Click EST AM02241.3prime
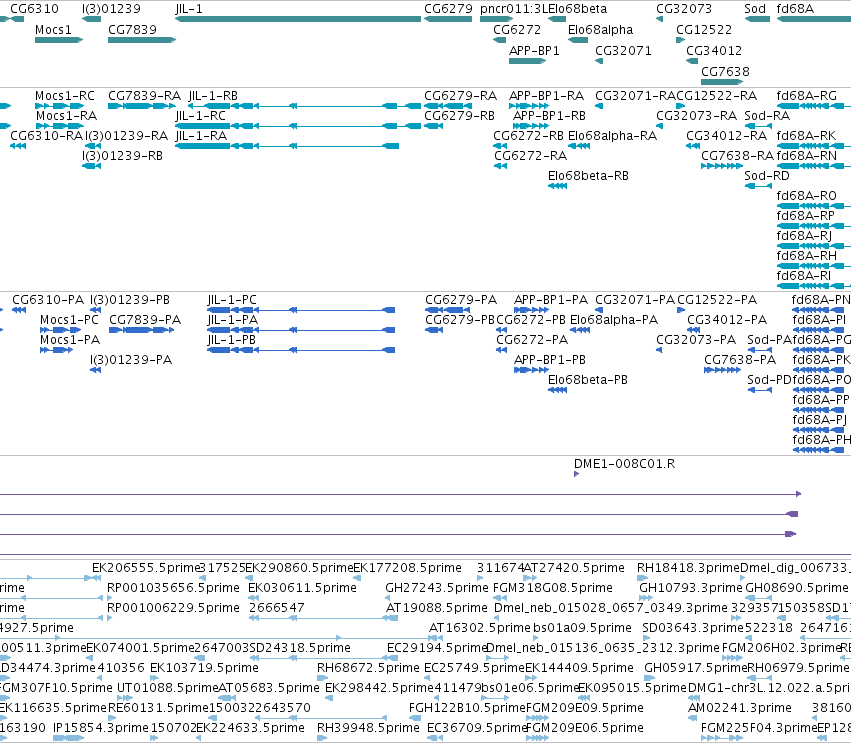The width and height of the screenshot is (851, 743). click(739, 708)
